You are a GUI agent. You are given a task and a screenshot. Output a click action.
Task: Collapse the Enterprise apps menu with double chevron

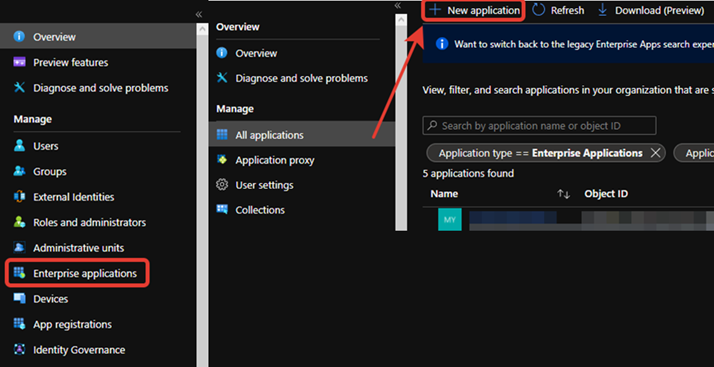(398, 5)
